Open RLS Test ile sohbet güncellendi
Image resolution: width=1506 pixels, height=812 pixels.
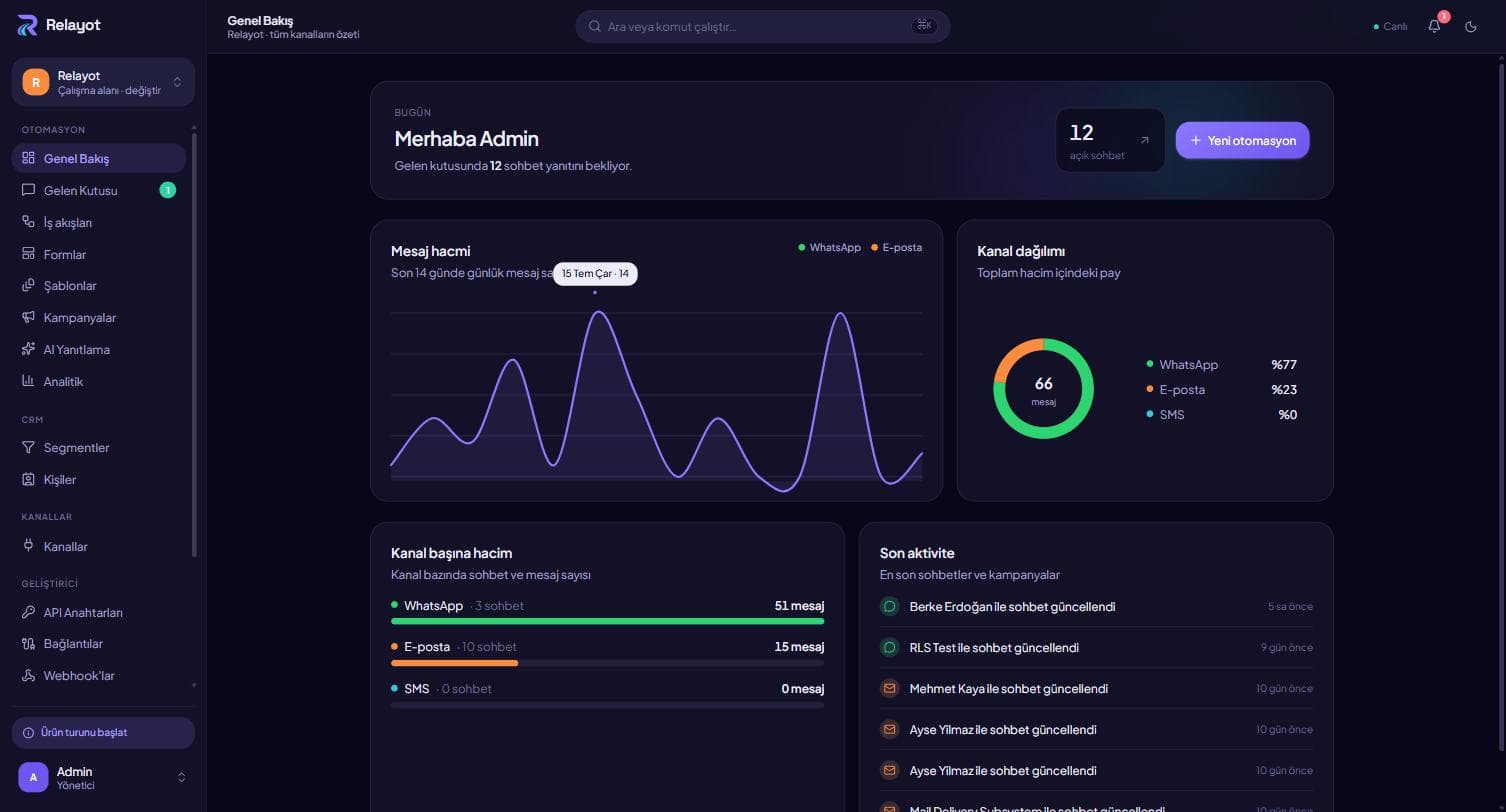click(x=1096, y=647)
